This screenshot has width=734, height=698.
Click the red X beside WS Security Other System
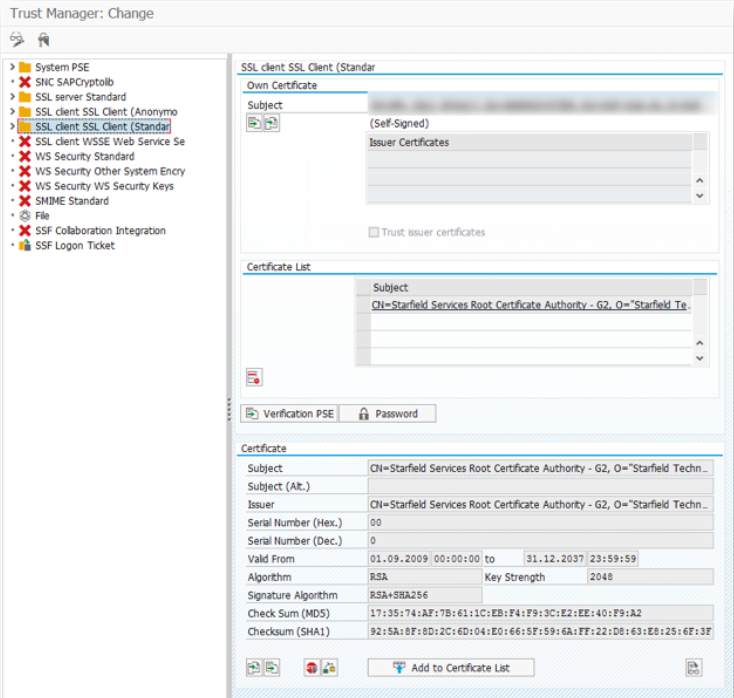click(x=25, y=171)
